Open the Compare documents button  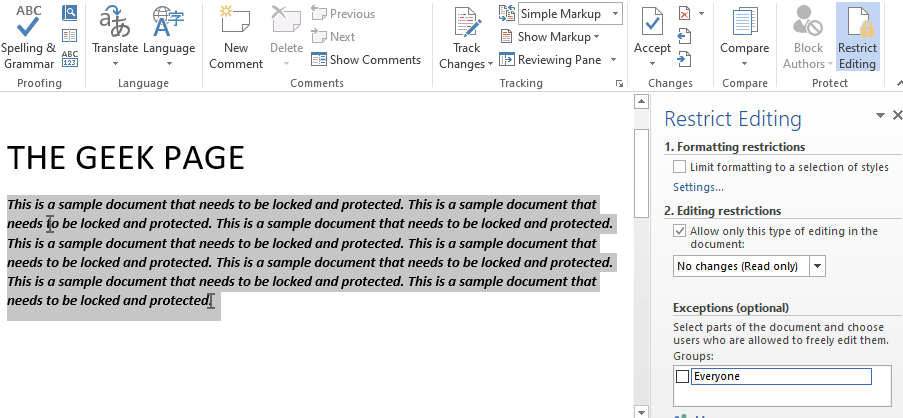tap(745, 37)
